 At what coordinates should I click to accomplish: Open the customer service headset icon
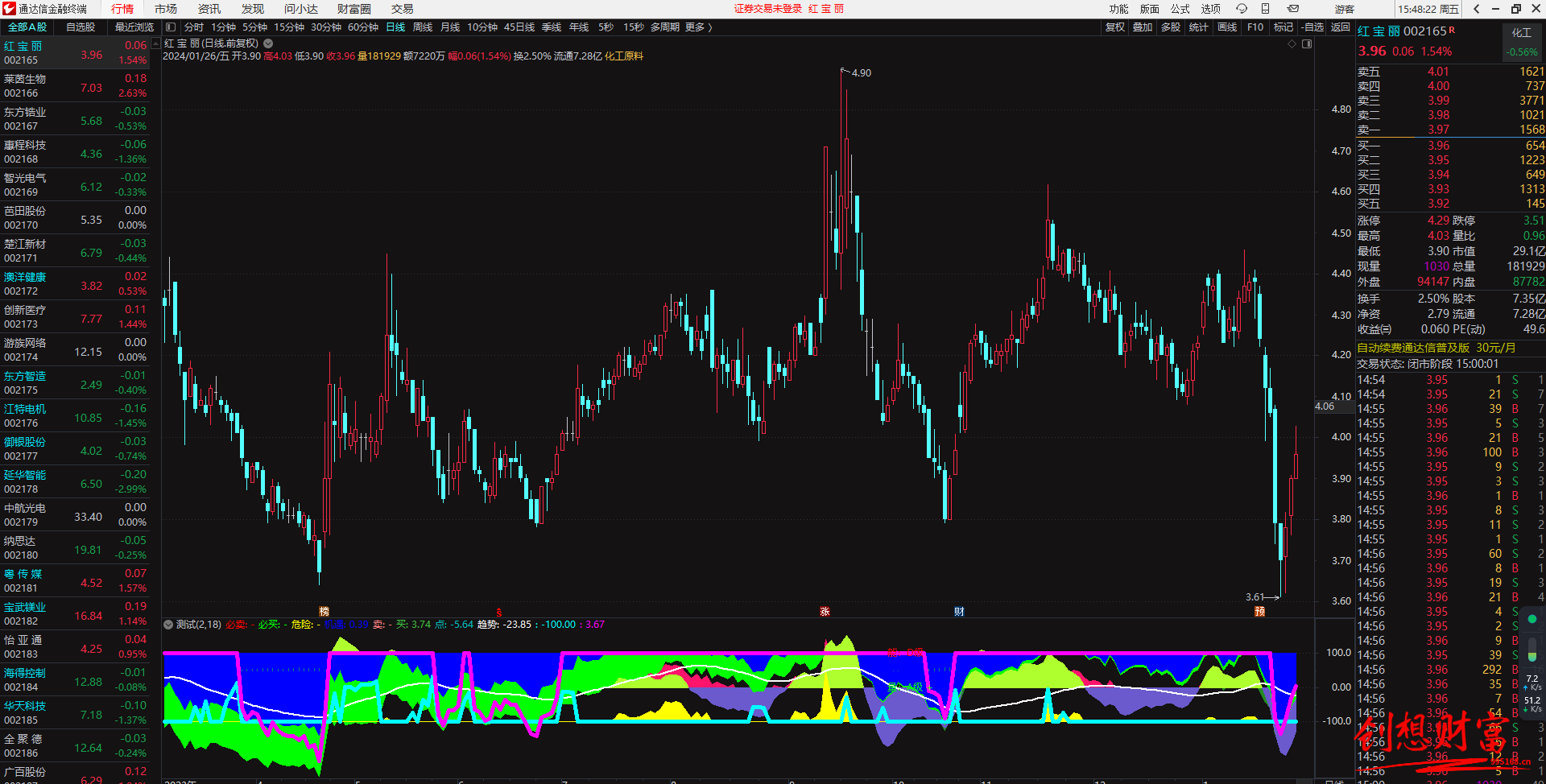coord(1242,9)
